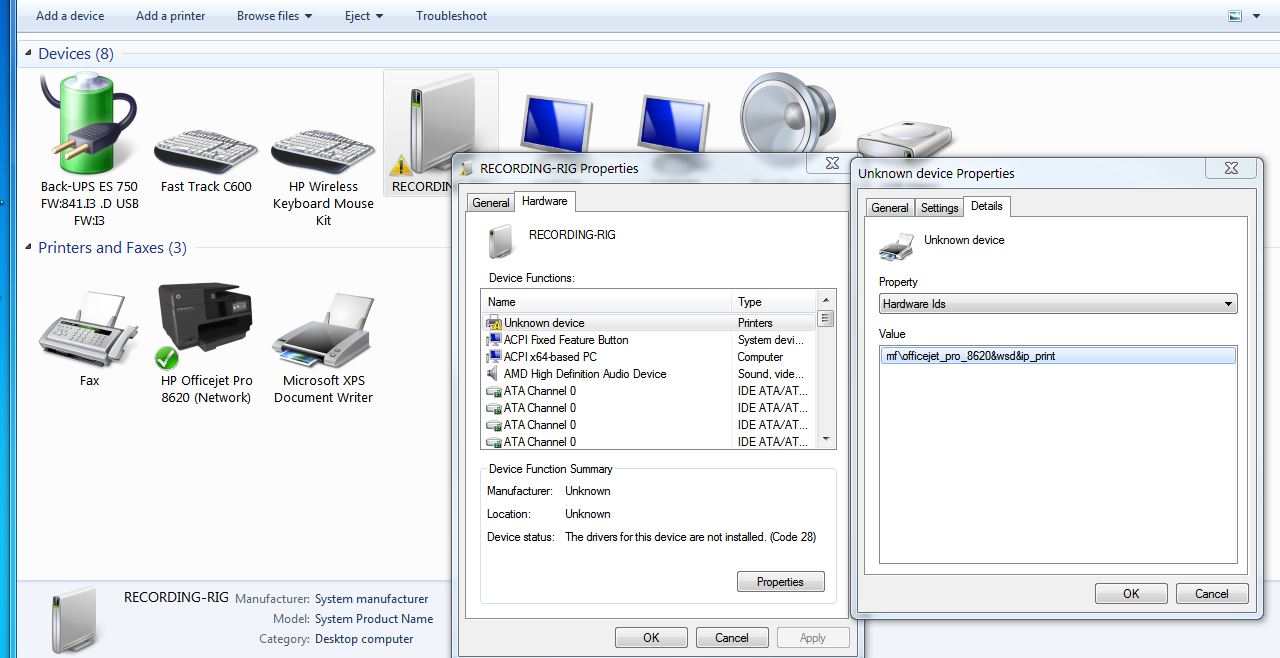Screen dimensions: 1280x658
Task: Select the Fax printer icon
Action: click(x=88, y=330)
